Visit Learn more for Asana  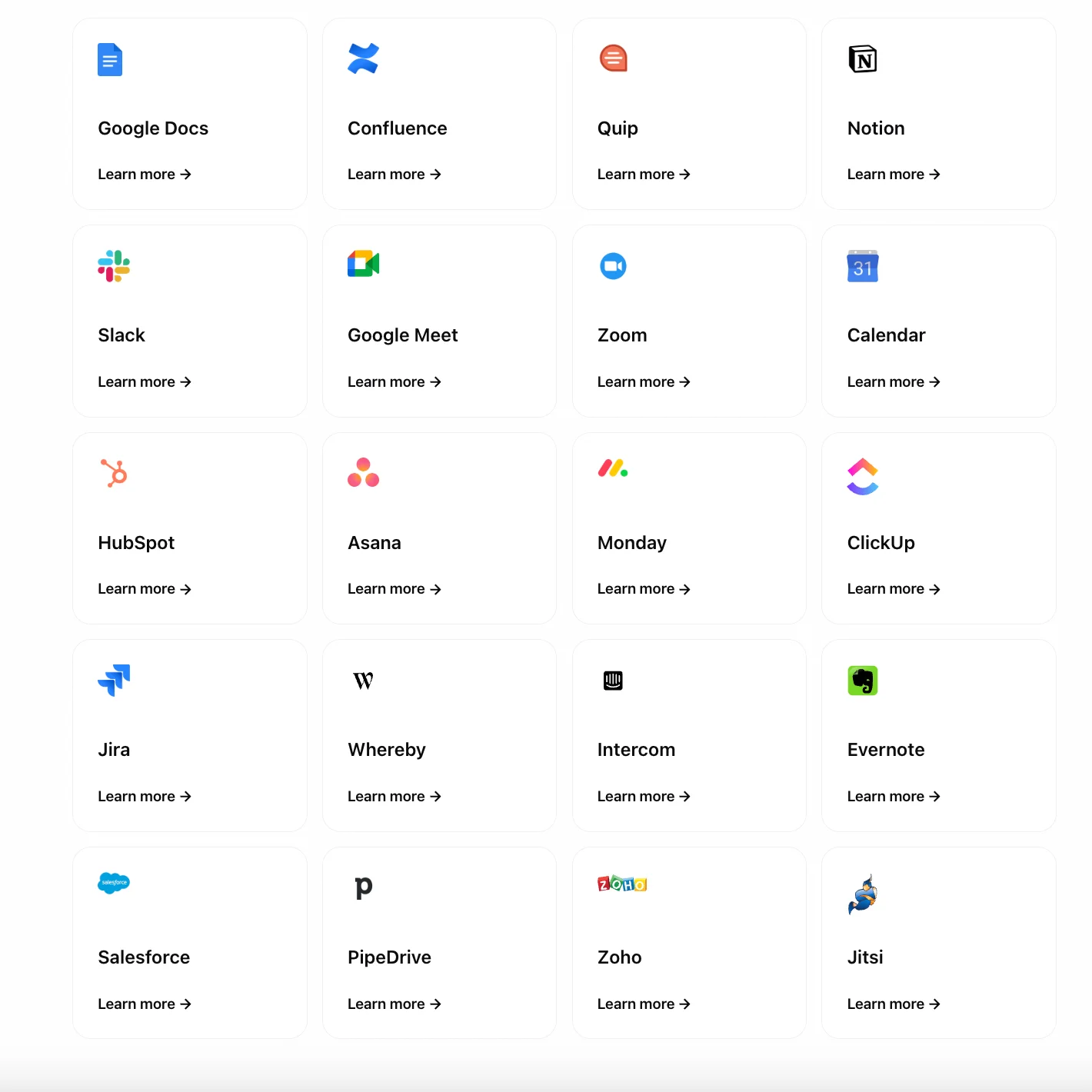395,589
